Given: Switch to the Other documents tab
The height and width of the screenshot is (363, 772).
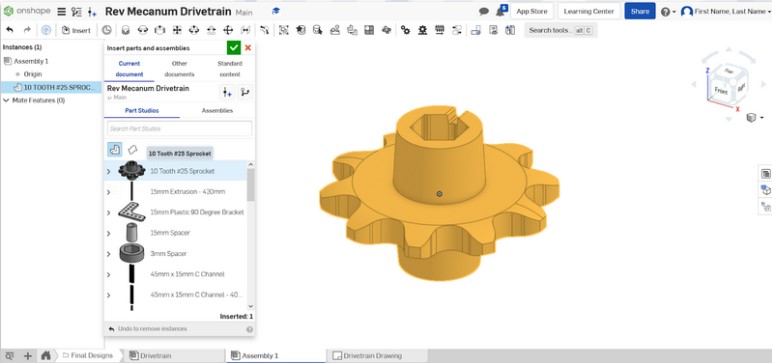Looking at the screenshot, I should pyautogui.click(x=180, y=68).
